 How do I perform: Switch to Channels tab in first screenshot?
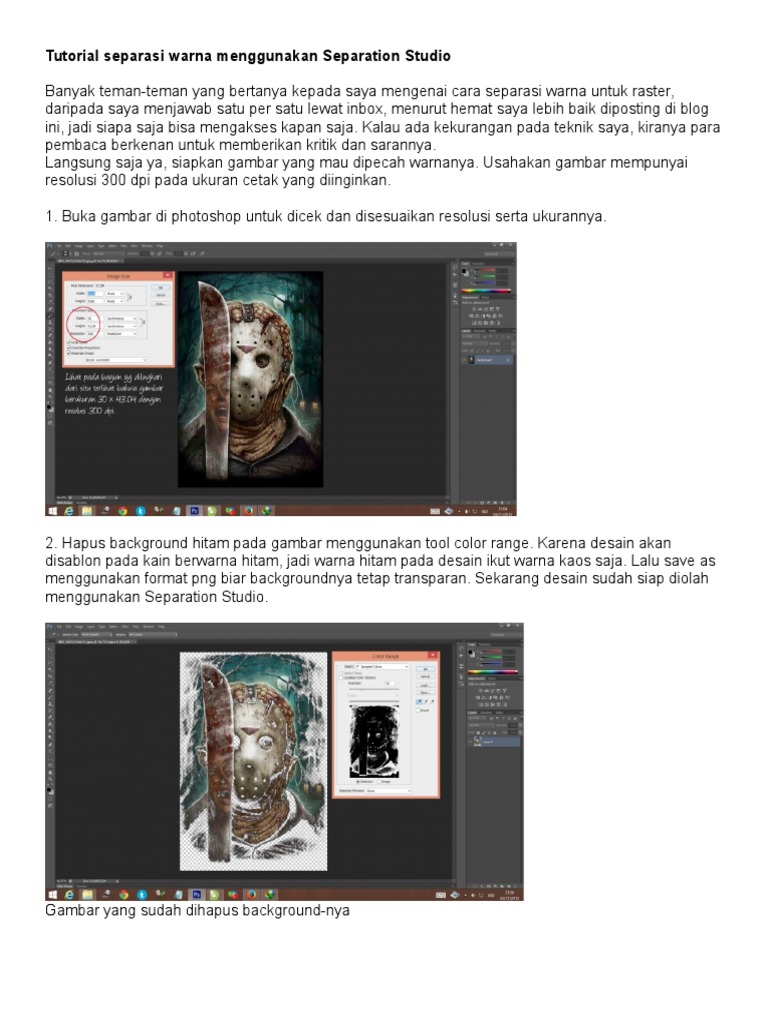[479, 331]
